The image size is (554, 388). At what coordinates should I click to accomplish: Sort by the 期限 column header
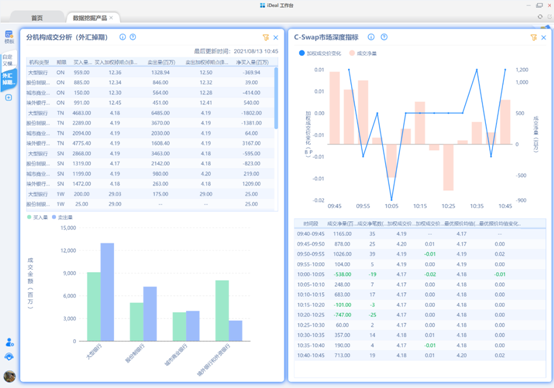tap(61, 62)
